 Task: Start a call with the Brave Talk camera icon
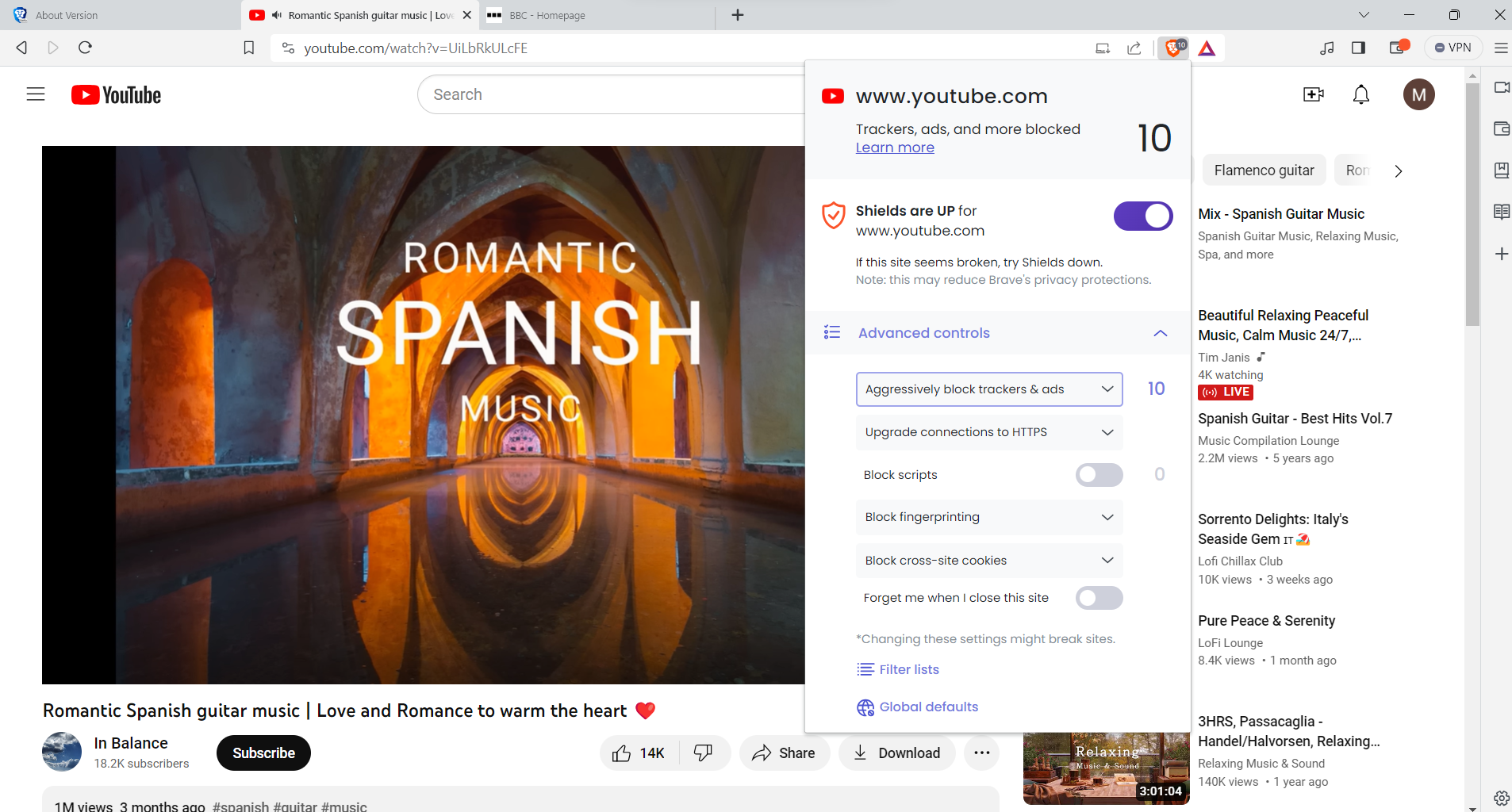[x=1502, y=87]
